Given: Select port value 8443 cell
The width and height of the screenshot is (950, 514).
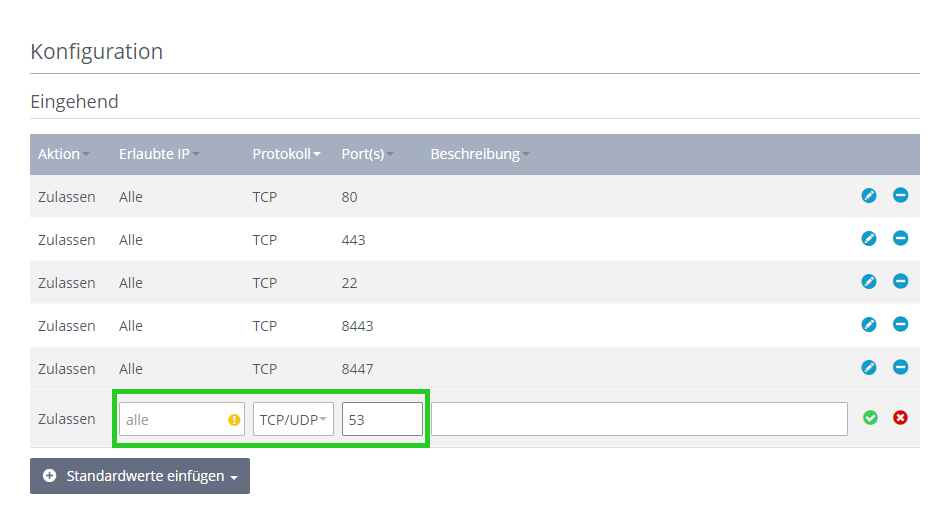Looking at the screenshot, I should pyautogui.click(x=357, y=326).
